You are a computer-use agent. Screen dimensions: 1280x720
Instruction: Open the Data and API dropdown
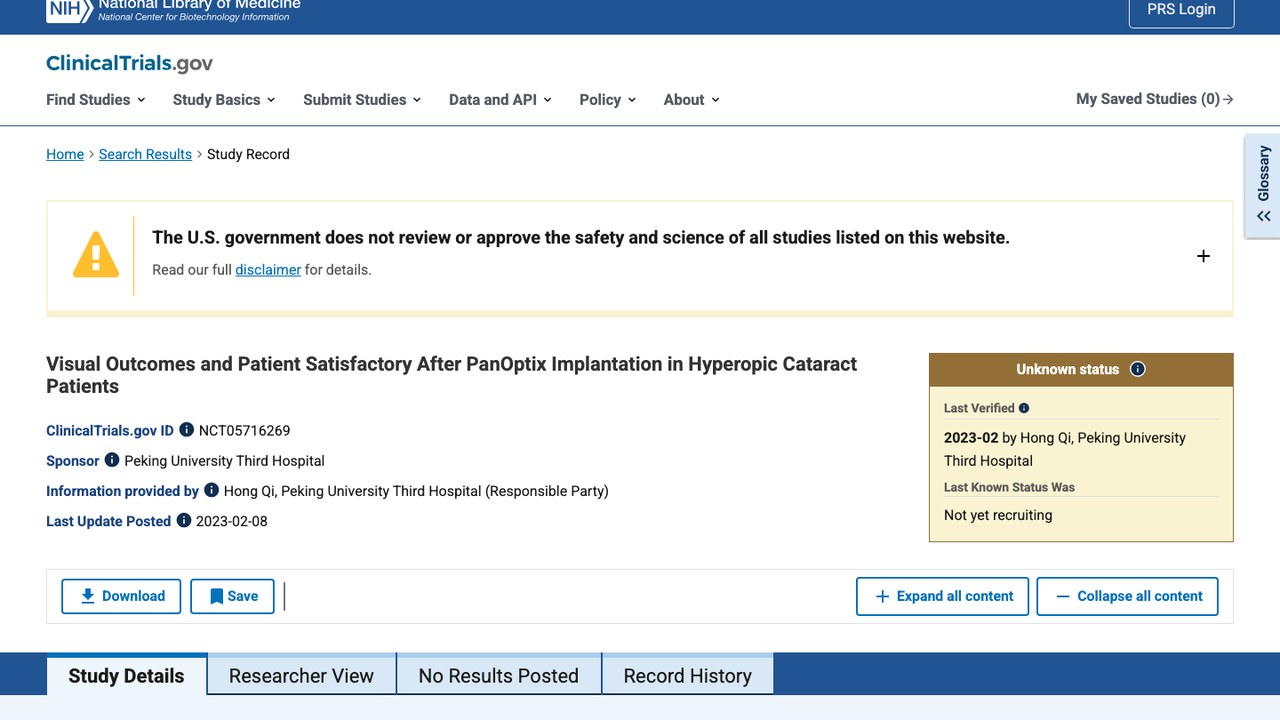click(500, 99)
